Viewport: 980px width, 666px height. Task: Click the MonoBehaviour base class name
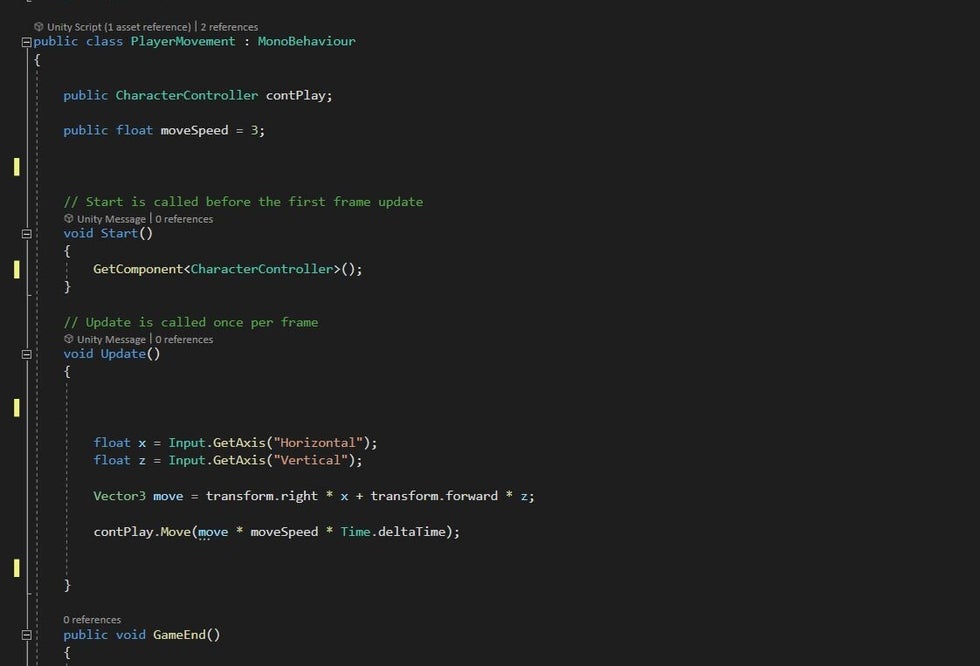[x=306, y=41]
